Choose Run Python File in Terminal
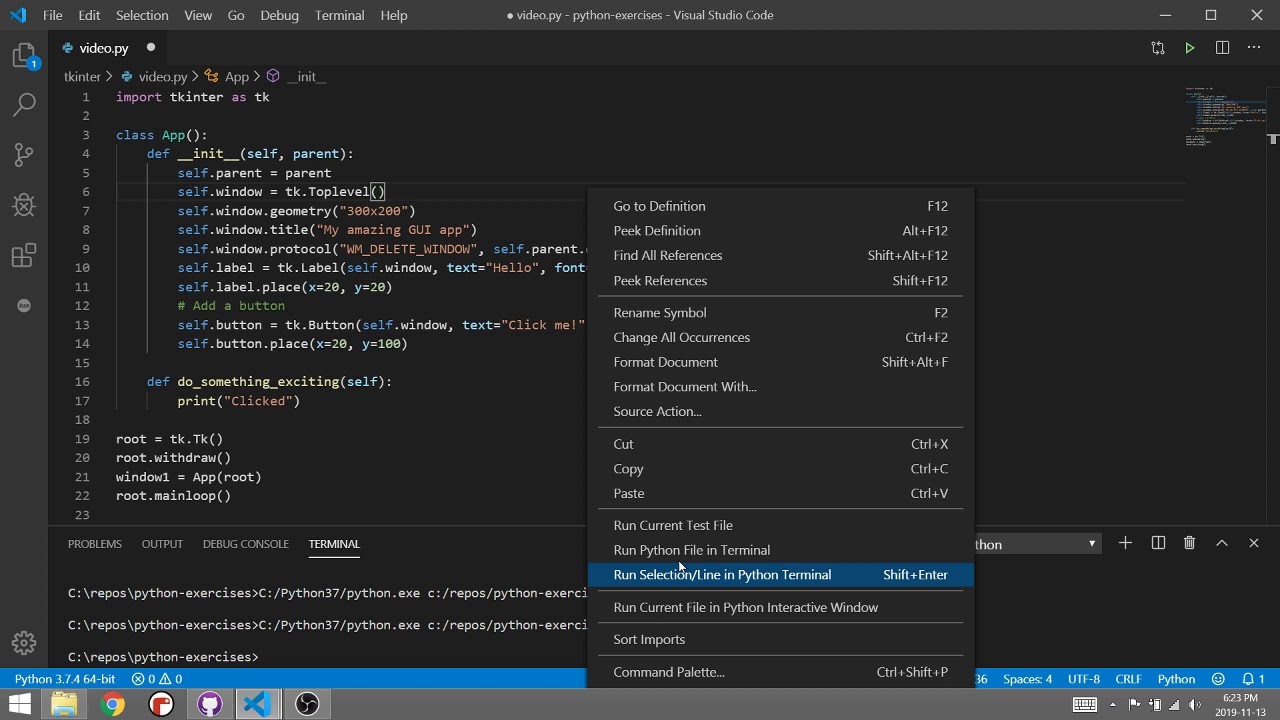Image resolution: width=1280 pixels, height=720 pixels. tap(691, 550)
